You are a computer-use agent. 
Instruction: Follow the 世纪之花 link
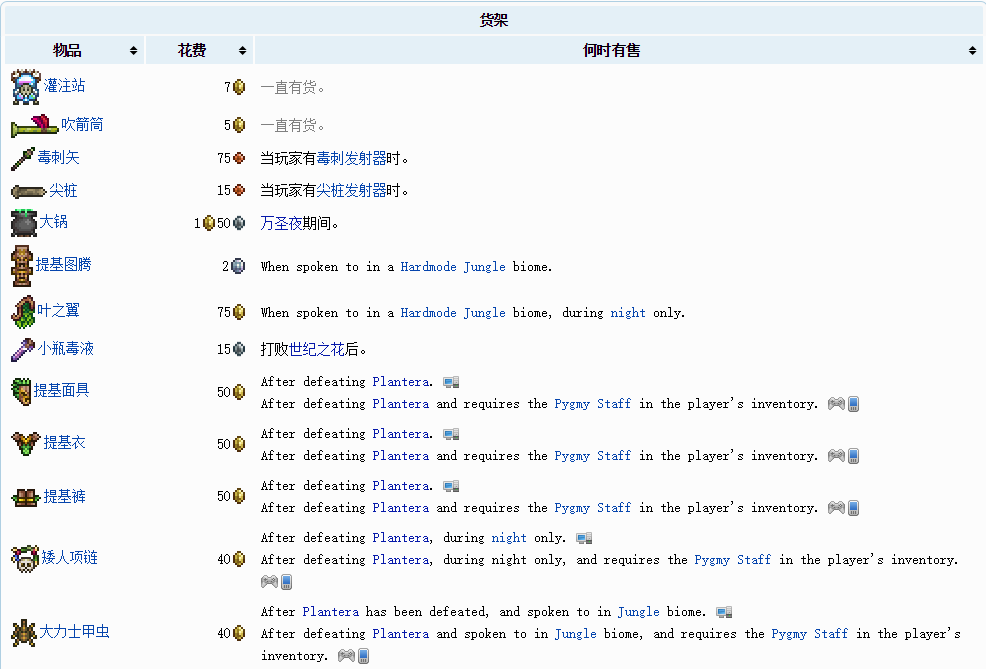click(316, 350)
